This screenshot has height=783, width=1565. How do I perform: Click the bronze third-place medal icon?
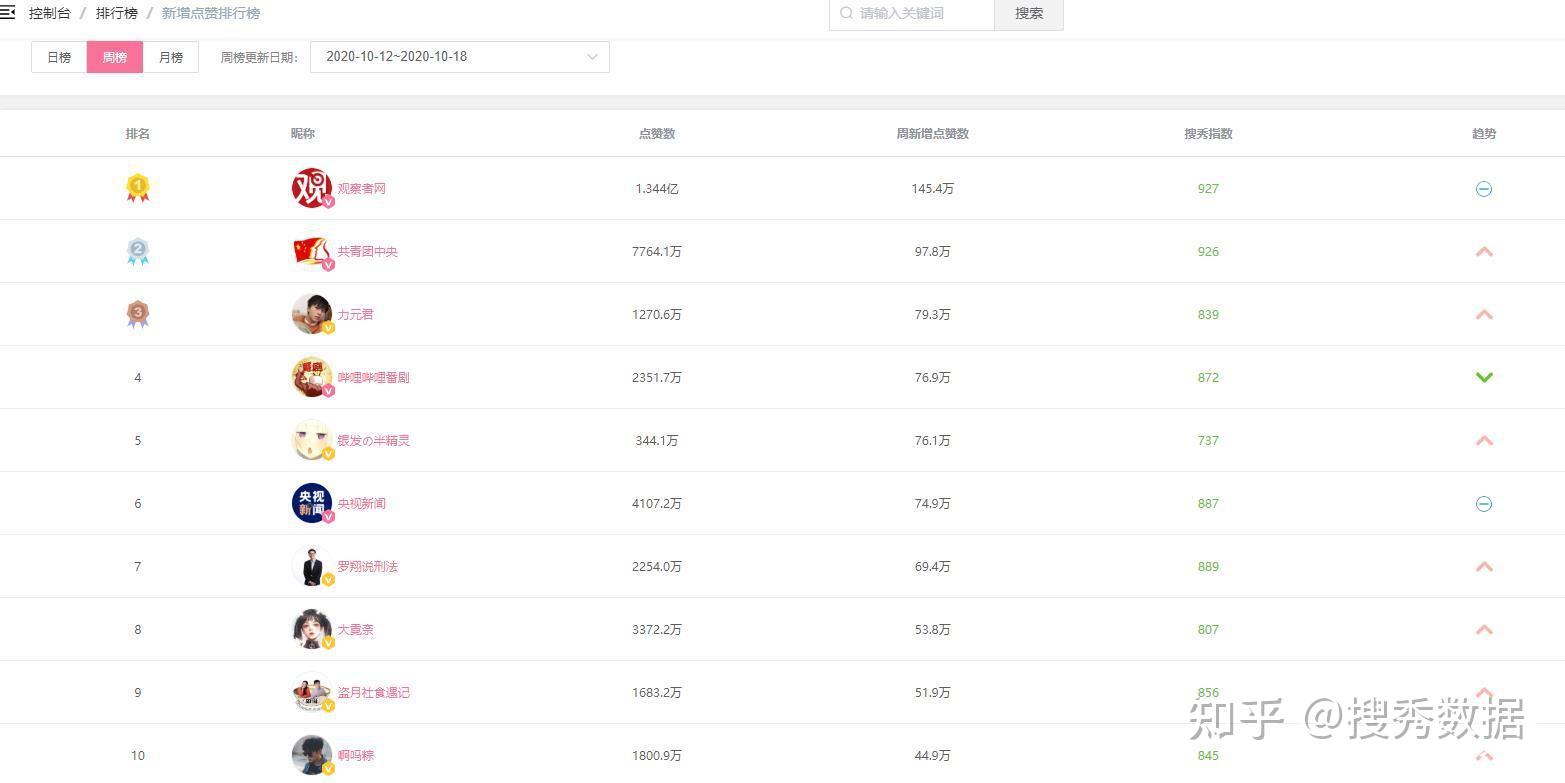point(138,314)
